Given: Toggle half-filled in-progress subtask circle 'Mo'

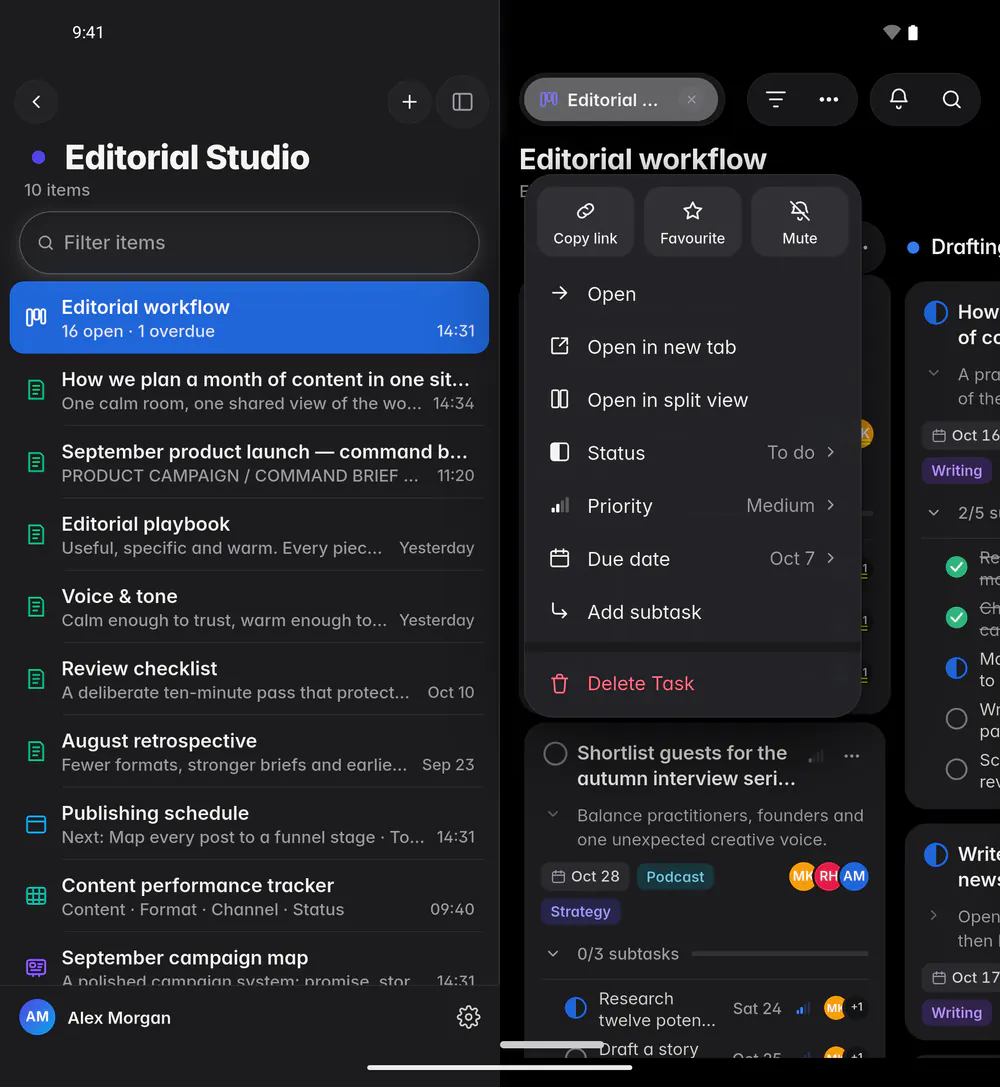Looking at the screenshot, I should (956, 668).
